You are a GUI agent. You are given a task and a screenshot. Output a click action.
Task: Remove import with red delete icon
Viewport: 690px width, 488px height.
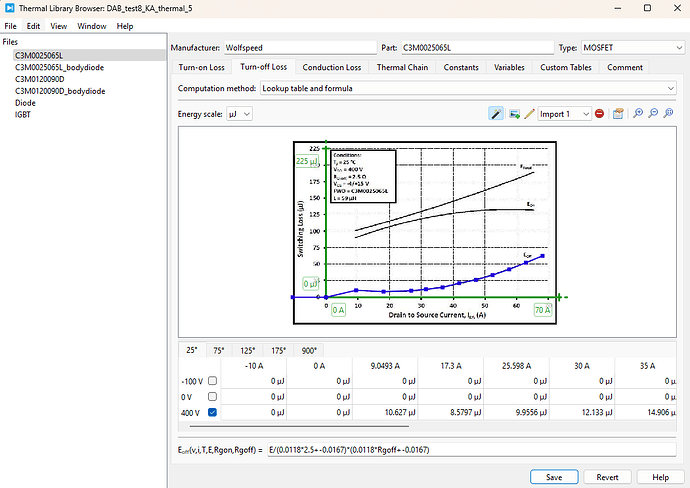(x=599, y=114)
